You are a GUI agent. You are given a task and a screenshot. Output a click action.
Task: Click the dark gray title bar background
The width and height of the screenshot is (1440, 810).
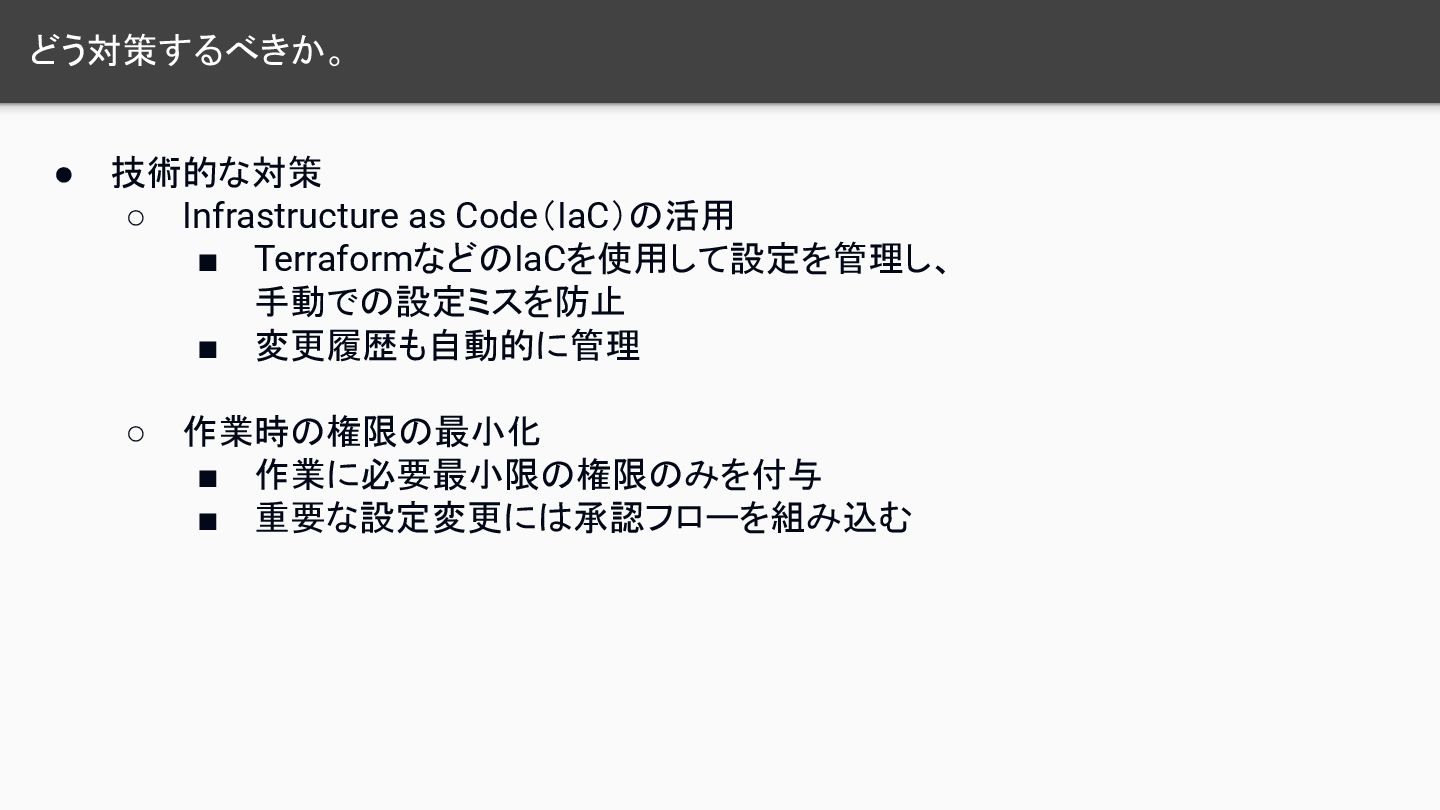pyautogui.click(x=900, y=51)
